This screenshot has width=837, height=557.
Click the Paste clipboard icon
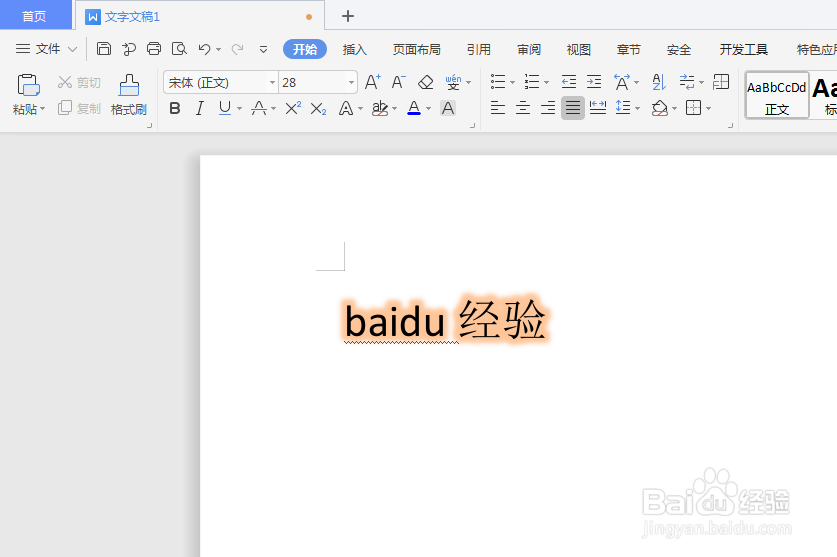click(x=28, y=85)
